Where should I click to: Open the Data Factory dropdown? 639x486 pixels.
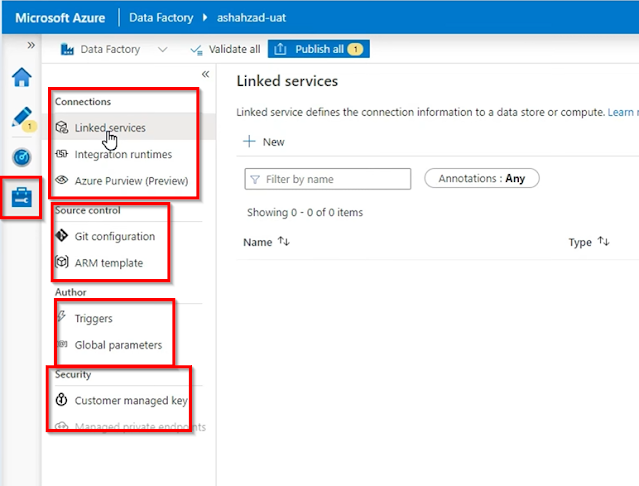(163, 50)
